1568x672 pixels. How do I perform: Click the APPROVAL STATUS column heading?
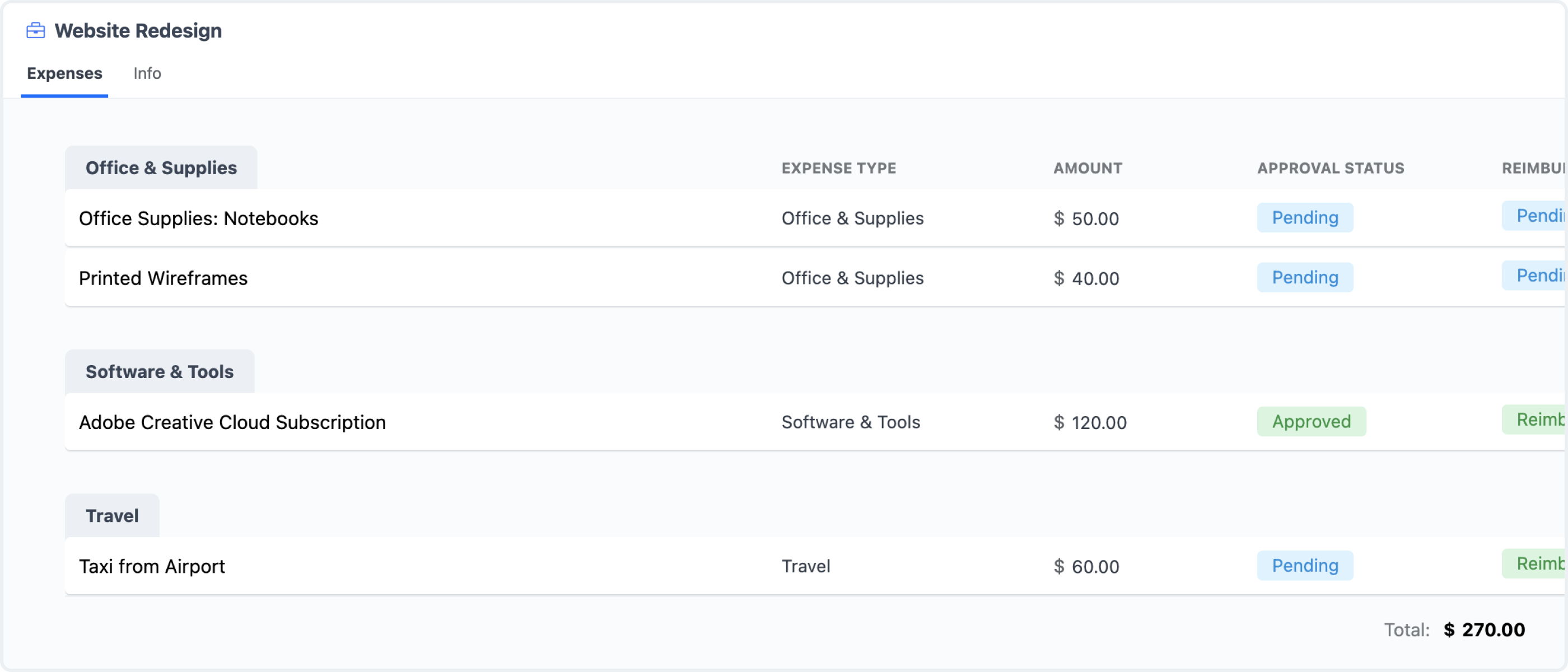coord(1331,168)
